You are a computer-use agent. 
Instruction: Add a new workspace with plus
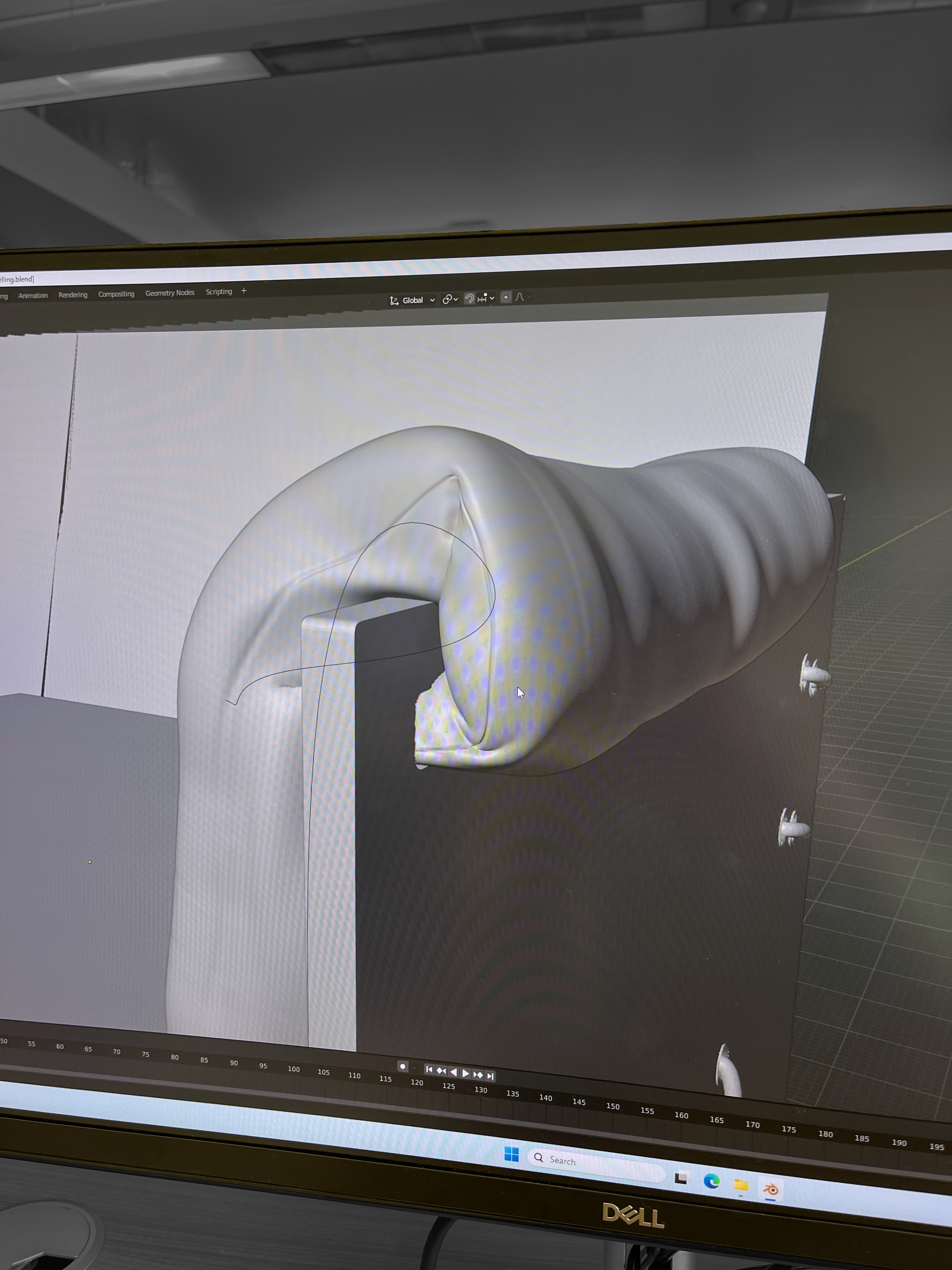244,291
